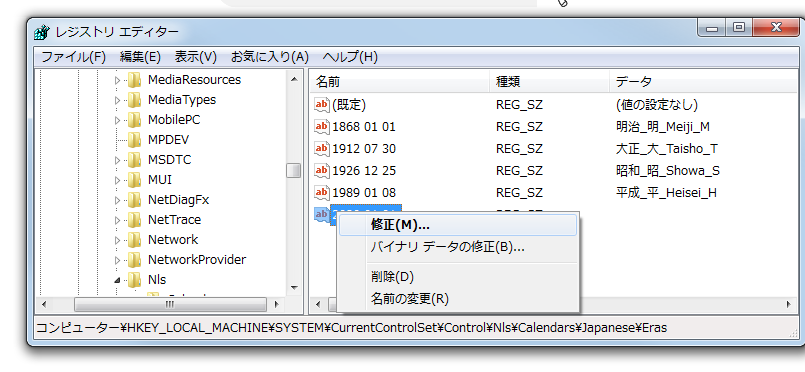This screenshot has height=372, width=805.
Task: Sort by the 名前 column header
Action: pyautogui.click(x=400, y=82)
